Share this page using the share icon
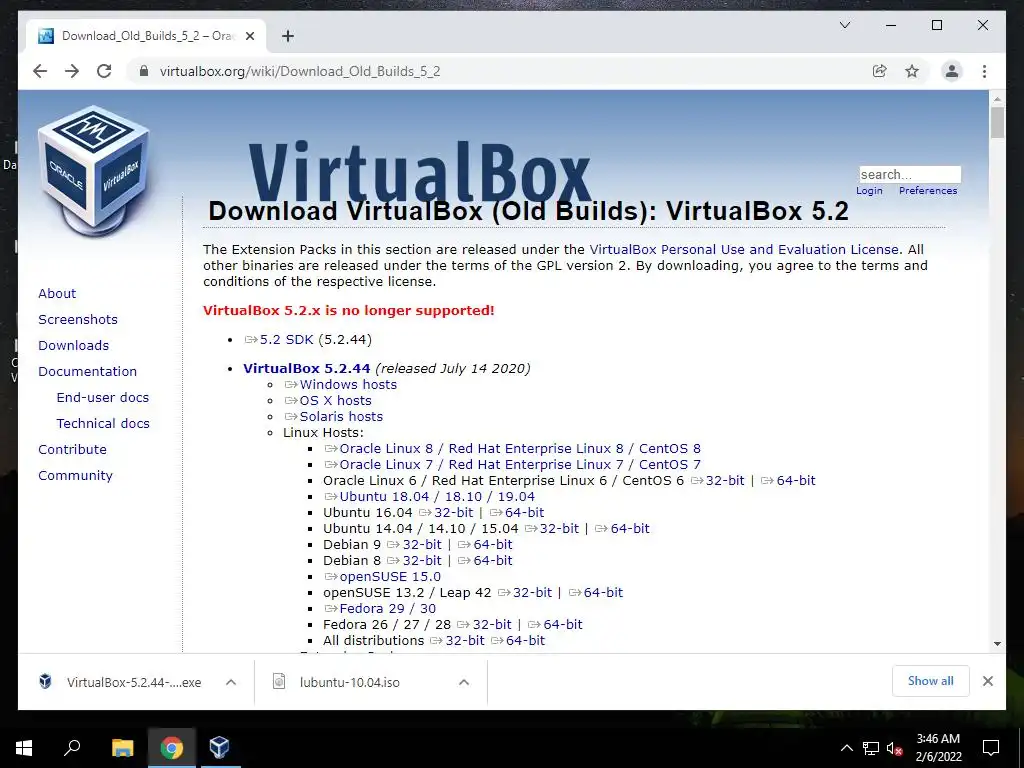Screen dimensions: 1024x768 (x=880, y=71)
